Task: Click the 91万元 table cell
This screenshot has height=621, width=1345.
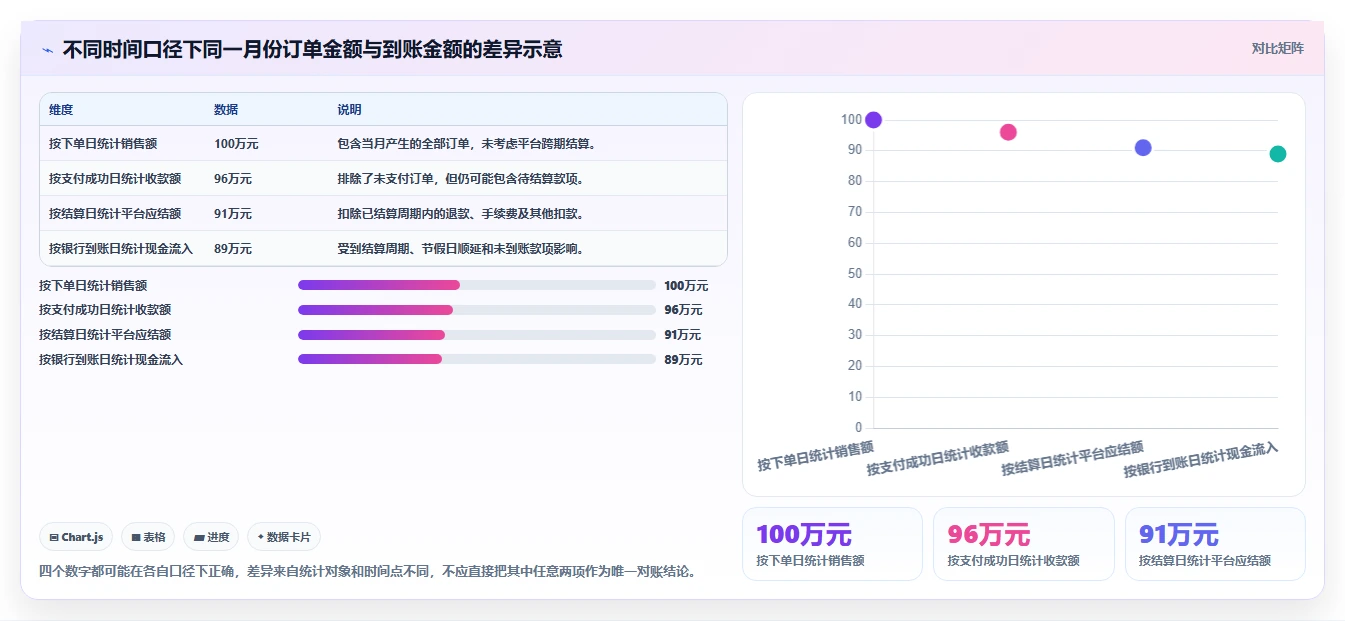Action: click(233, 214)
